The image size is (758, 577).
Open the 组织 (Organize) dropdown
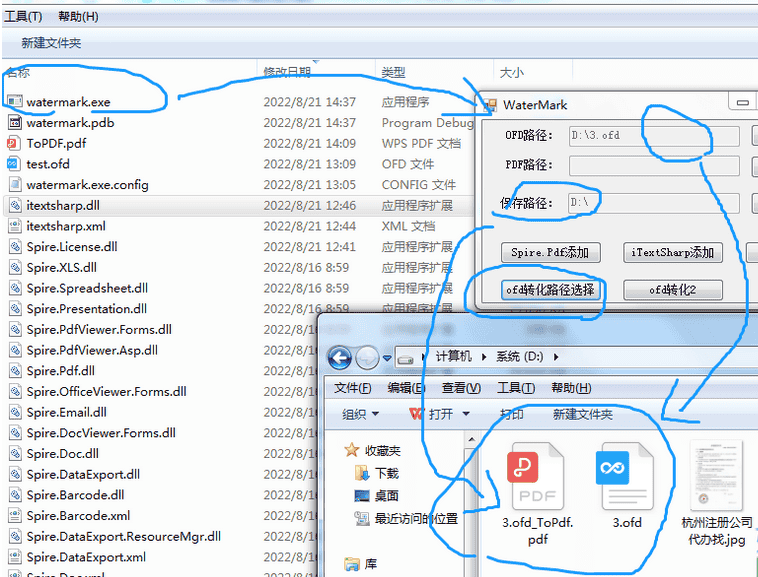(x=360, y=414)
